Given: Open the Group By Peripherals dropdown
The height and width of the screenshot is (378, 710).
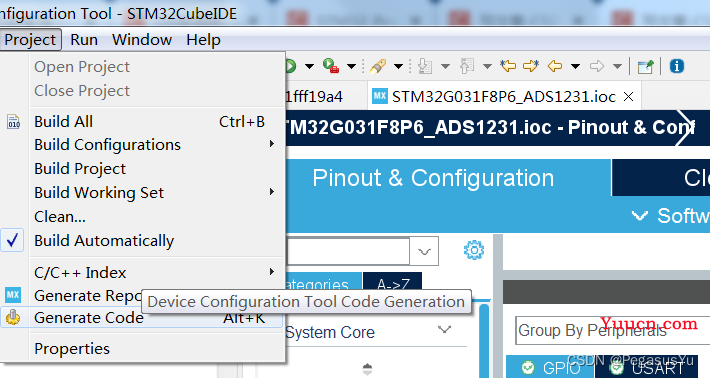Looking at the screenshot, I should click(613, 330).
